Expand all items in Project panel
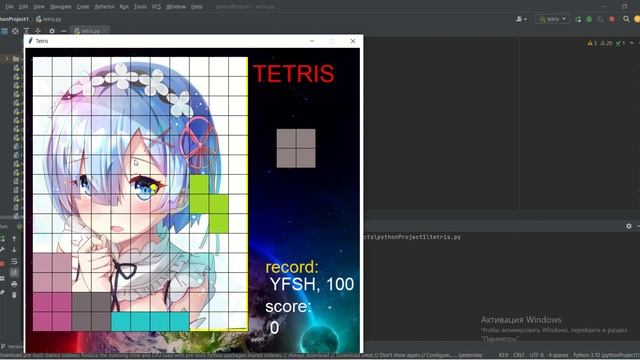 (26, 31)
